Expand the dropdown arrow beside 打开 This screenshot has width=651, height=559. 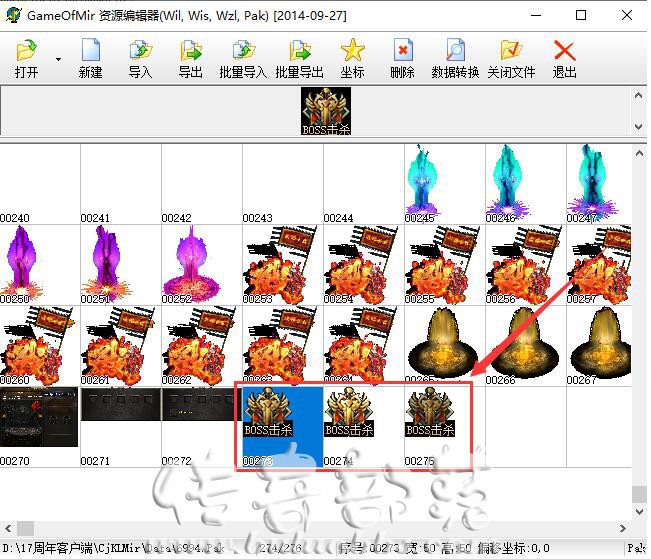(x=58, y=59)
